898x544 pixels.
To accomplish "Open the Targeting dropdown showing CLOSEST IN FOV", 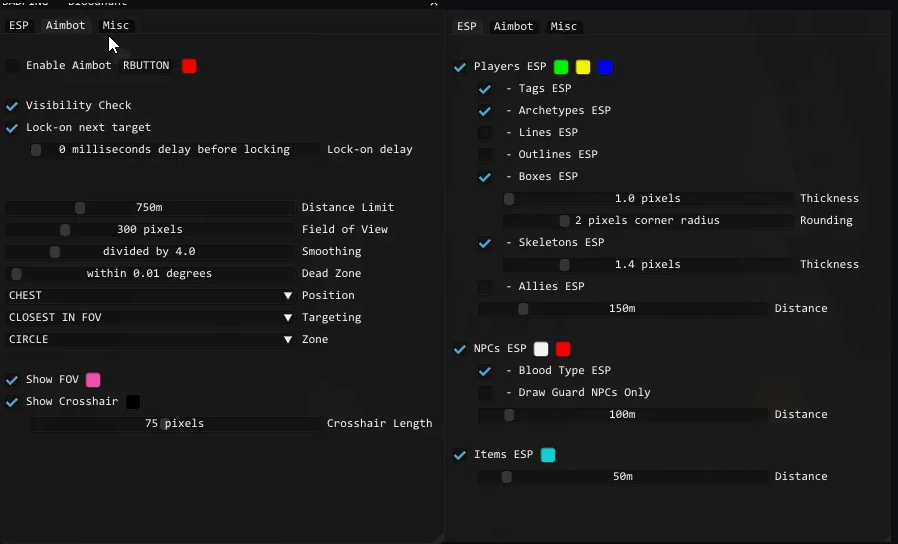I will (149, 317).
